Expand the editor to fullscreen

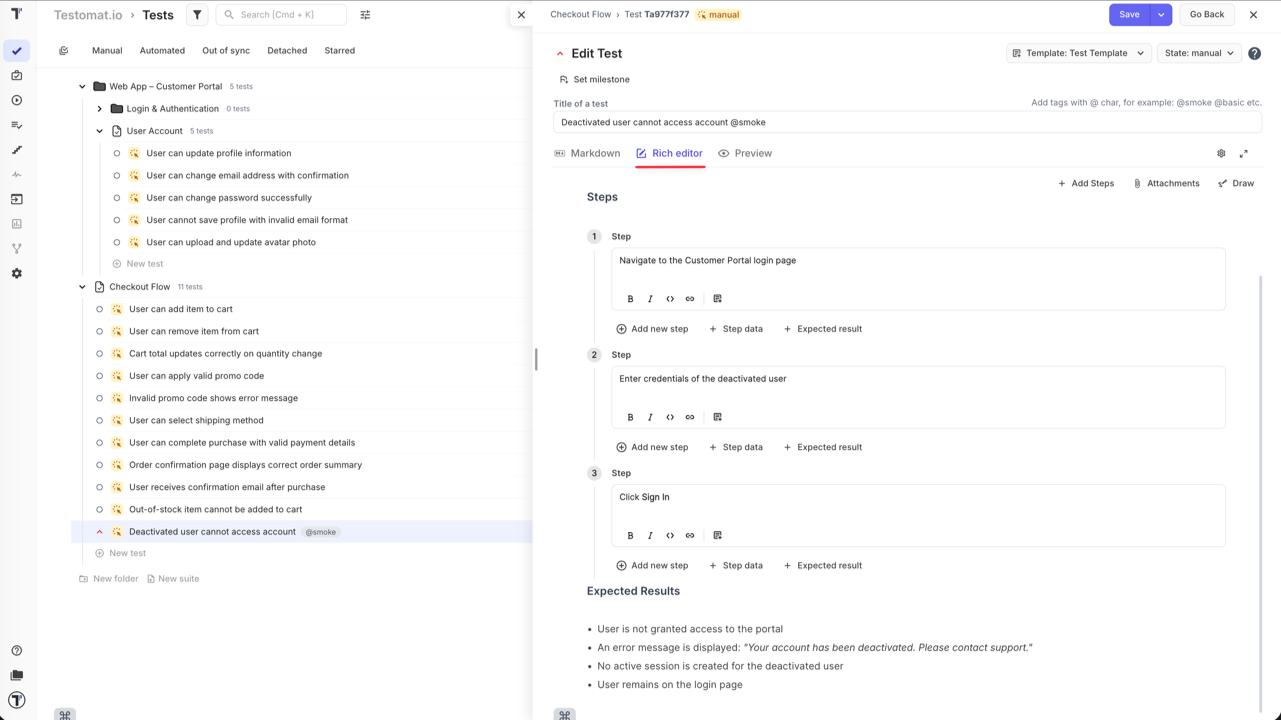[1244, 154]
